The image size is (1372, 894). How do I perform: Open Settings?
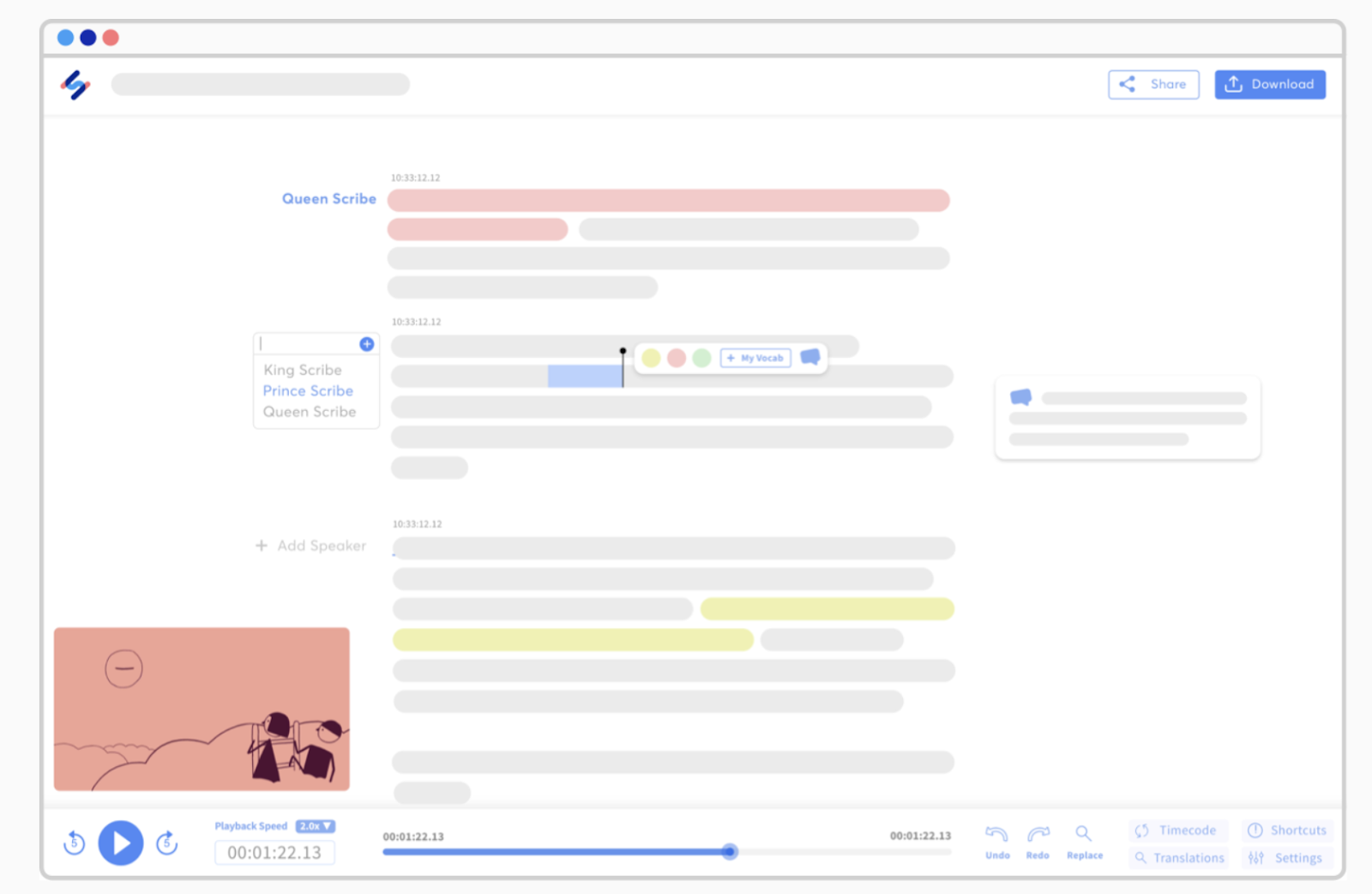(1287, 858)
